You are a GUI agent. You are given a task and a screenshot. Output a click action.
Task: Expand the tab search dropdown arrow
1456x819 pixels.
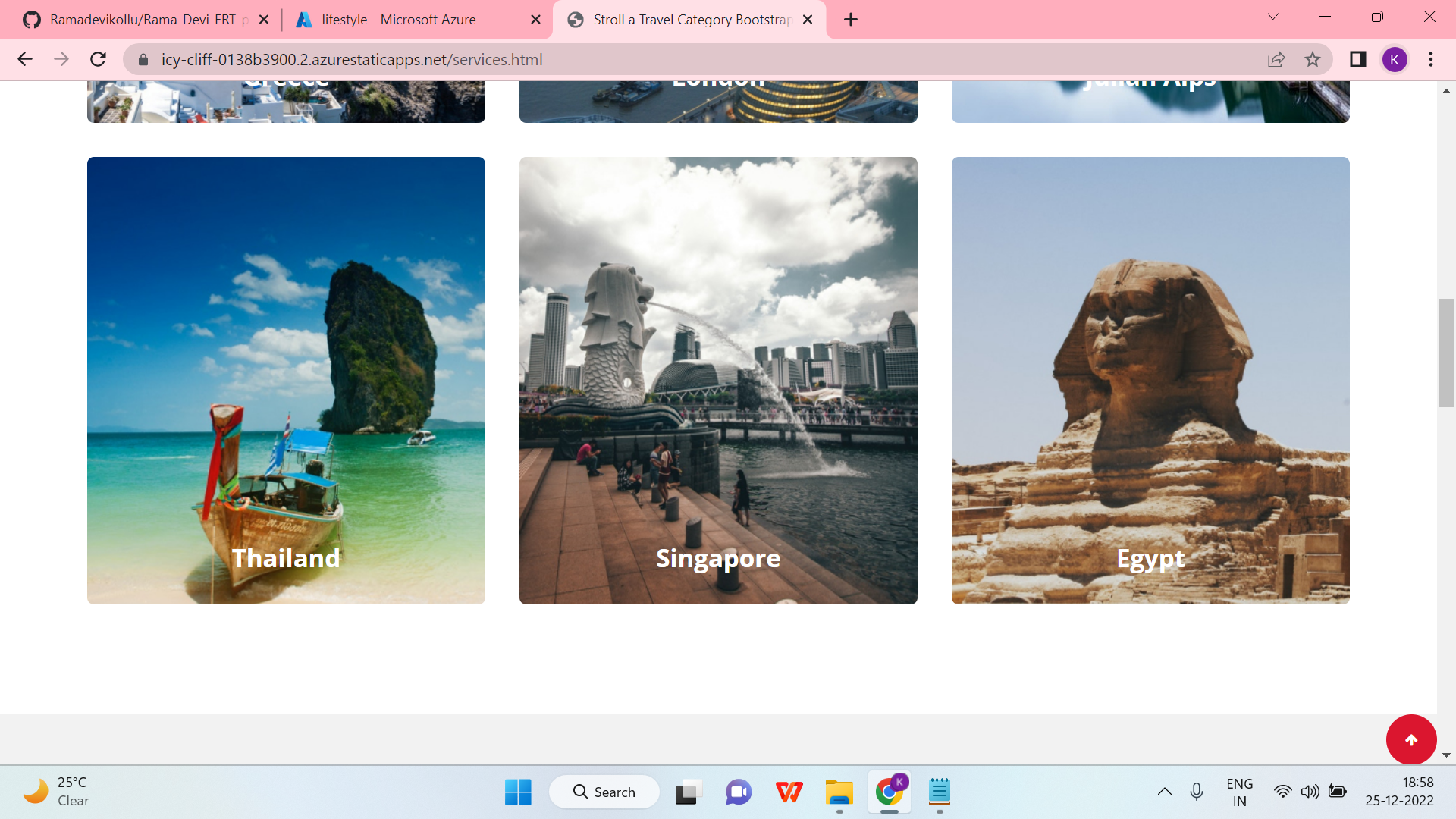(1273, 17)
